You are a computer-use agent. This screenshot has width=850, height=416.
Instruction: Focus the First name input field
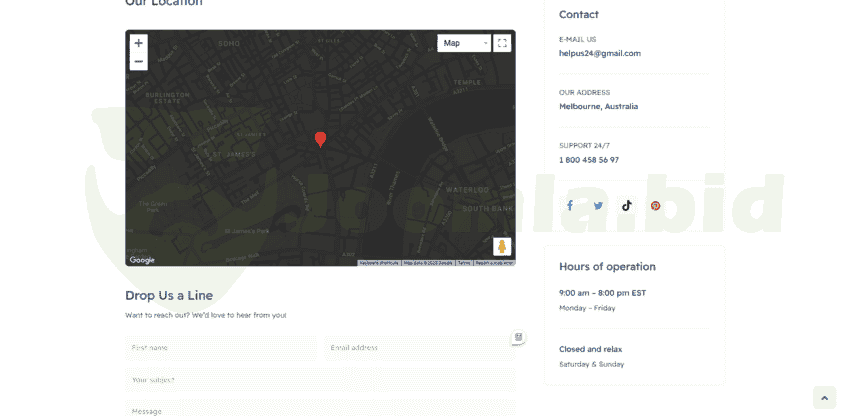pos(220,348)
